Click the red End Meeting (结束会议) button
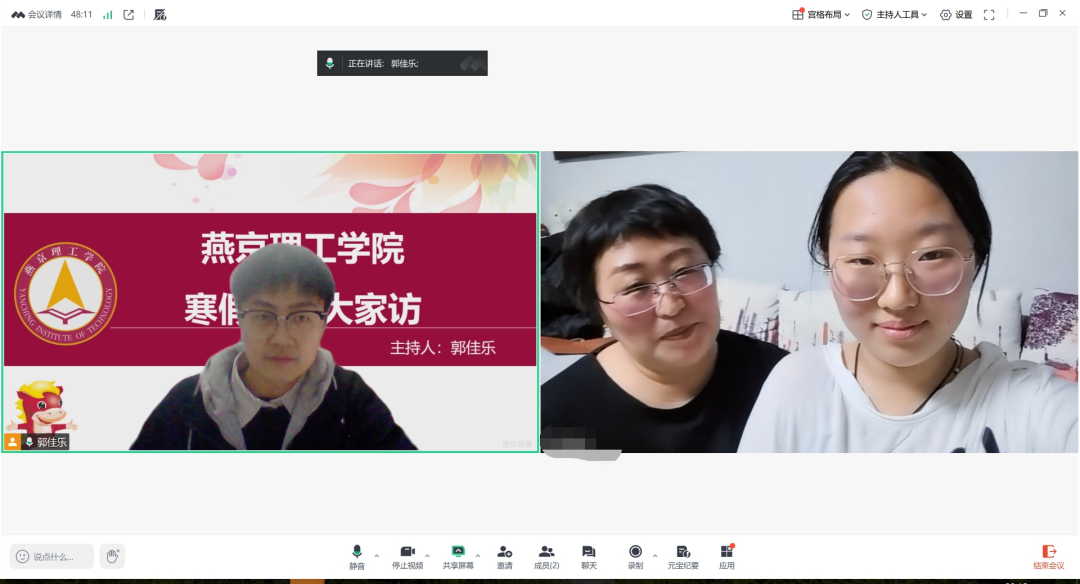This screenshot has height=584, width=1080. (1049, 556)
